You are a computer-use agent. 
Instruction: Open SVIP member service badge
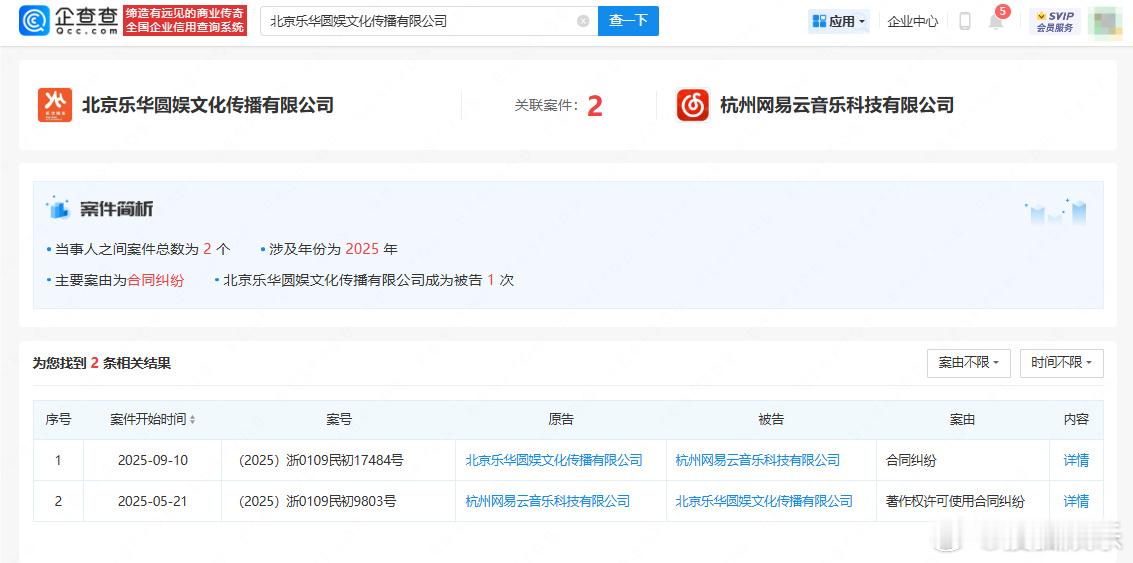[x=1055, y=22]
